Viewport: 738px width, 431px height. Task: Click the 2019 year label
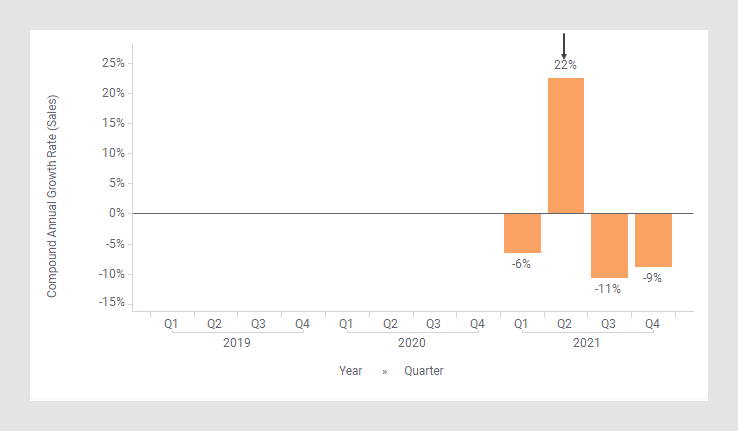point(237,342)
